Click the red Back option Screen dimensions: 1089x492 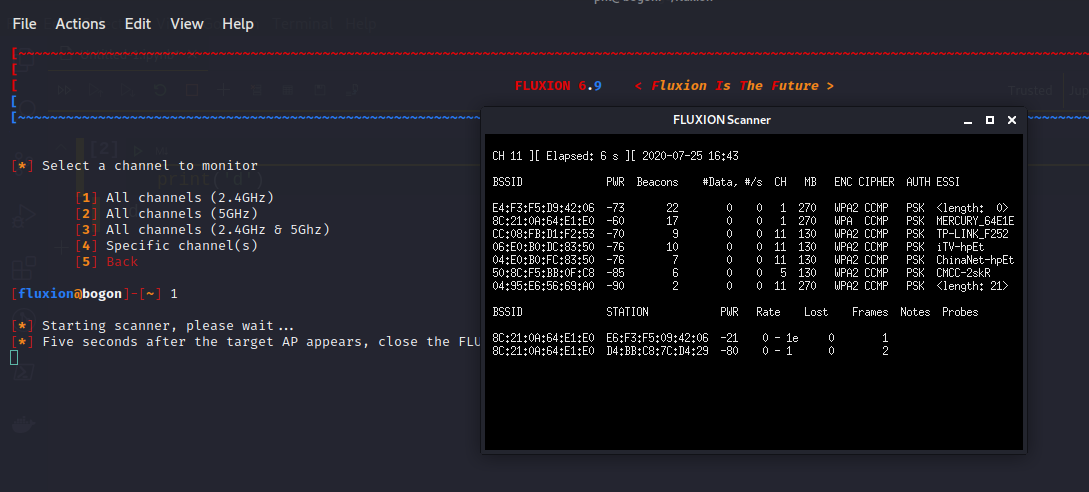click(x=122, y=261)
